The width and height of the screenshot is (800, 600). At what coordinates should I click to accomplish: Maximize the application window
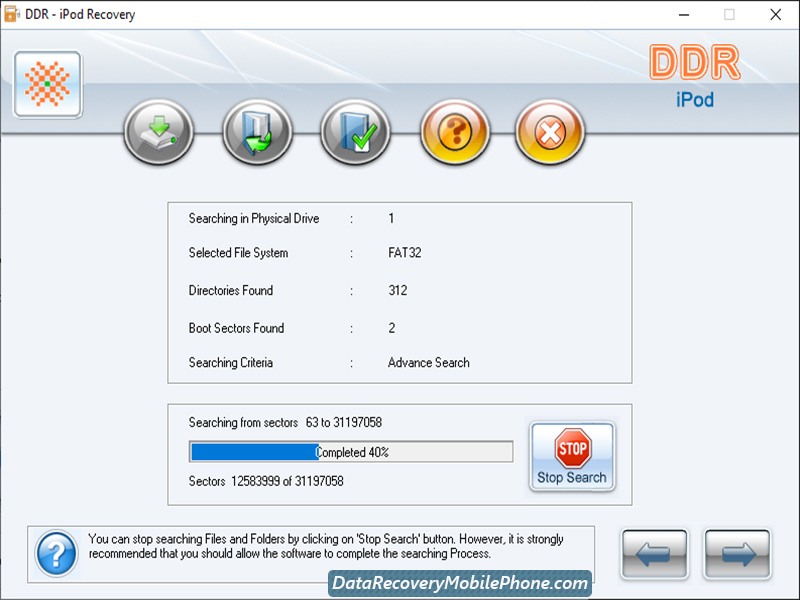point(729,15)
